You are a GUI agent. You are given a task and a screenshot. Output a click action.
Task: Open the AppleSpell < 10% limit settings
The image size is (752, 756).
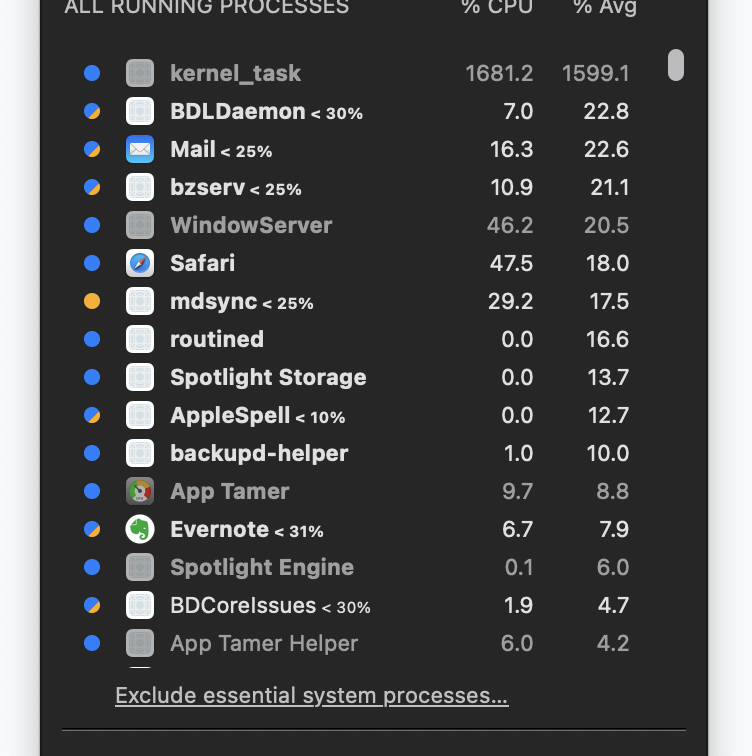point(320,417)
